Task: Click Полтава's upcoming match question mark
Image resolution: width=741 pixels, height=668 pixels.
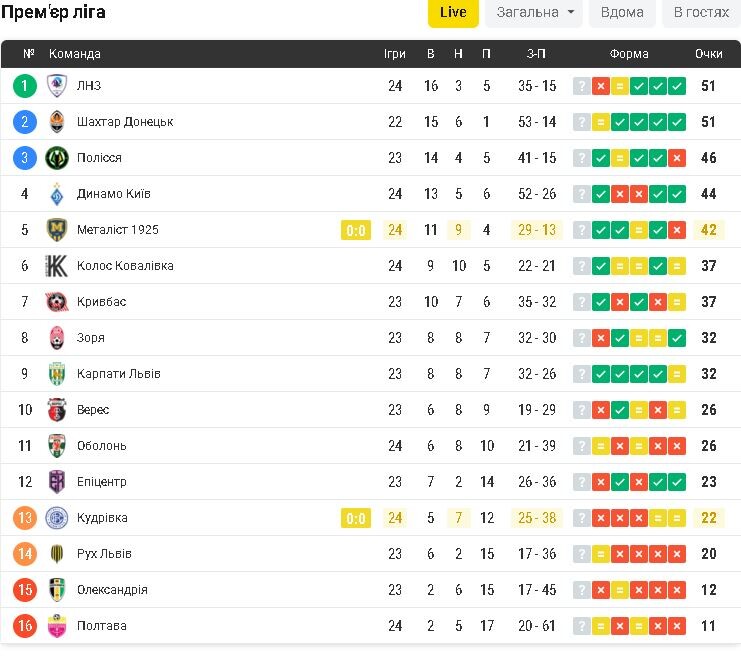Action: 581,626
